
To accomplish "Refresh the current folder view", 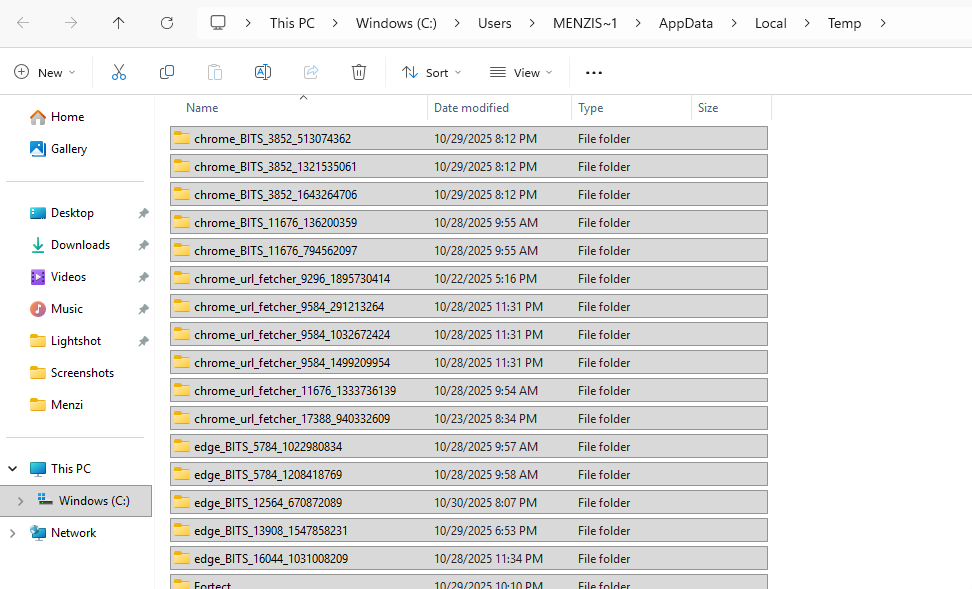I will (x=167, y=23).
